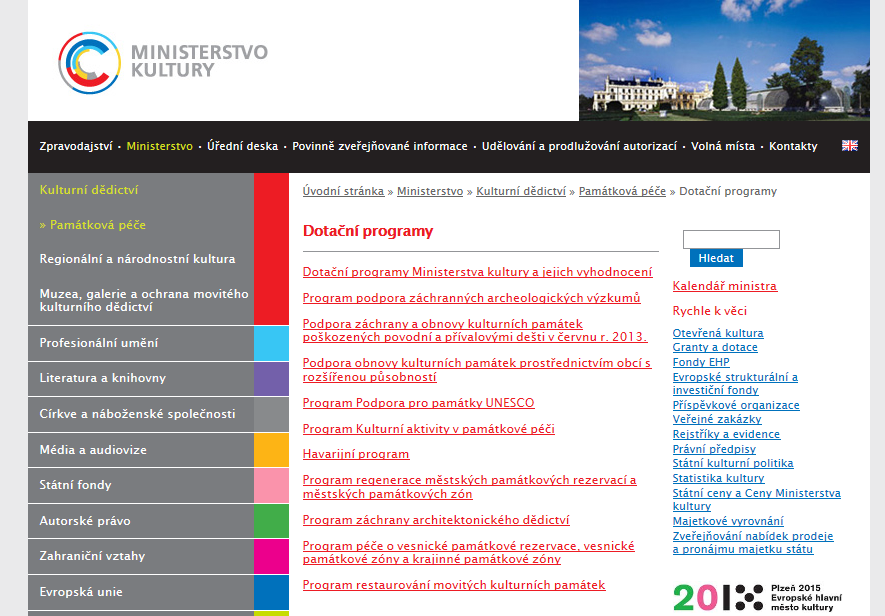Screen dimensions: 885x616
Task: Open Regionální a národnostní kultura sidebar item
Action: (x=137, y=259)
